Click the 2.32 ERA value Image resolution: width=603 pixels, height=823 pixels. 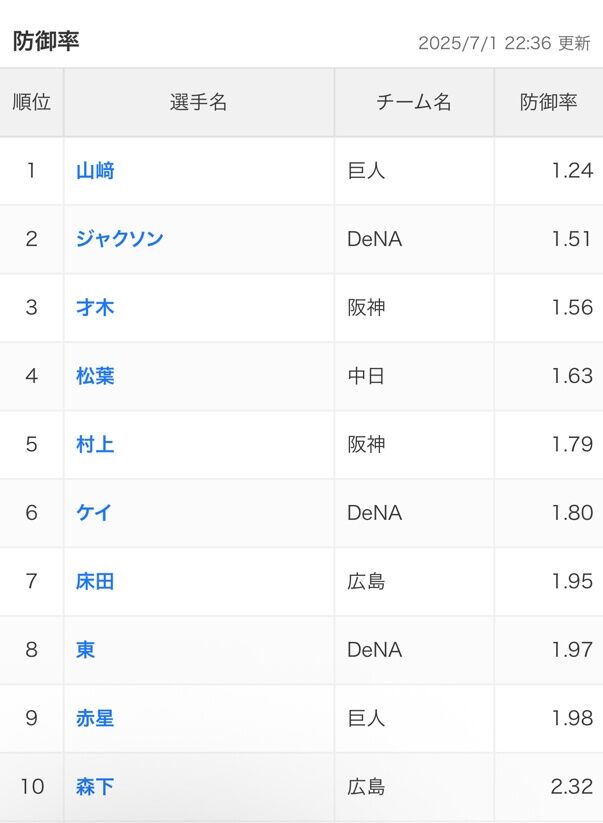tap(572, 787)
